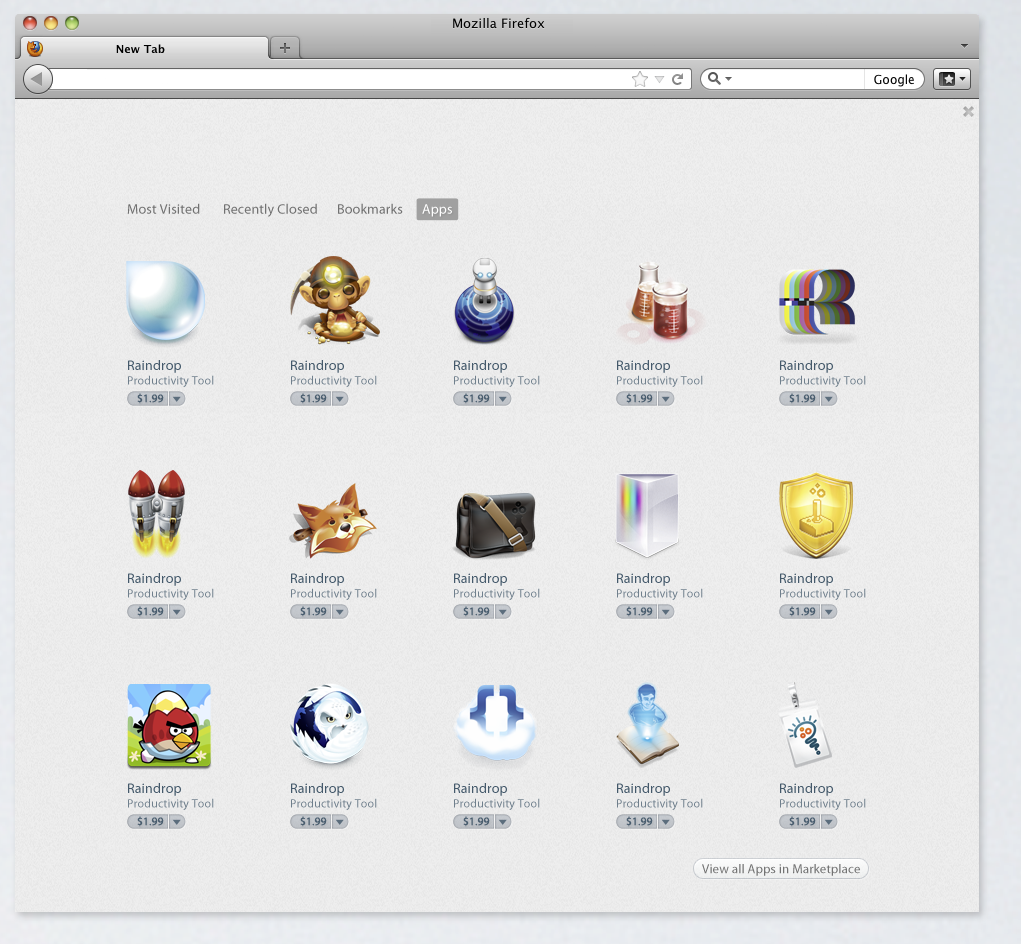
Task: Launch the gold joystick shield app icon
Action: 816,515
